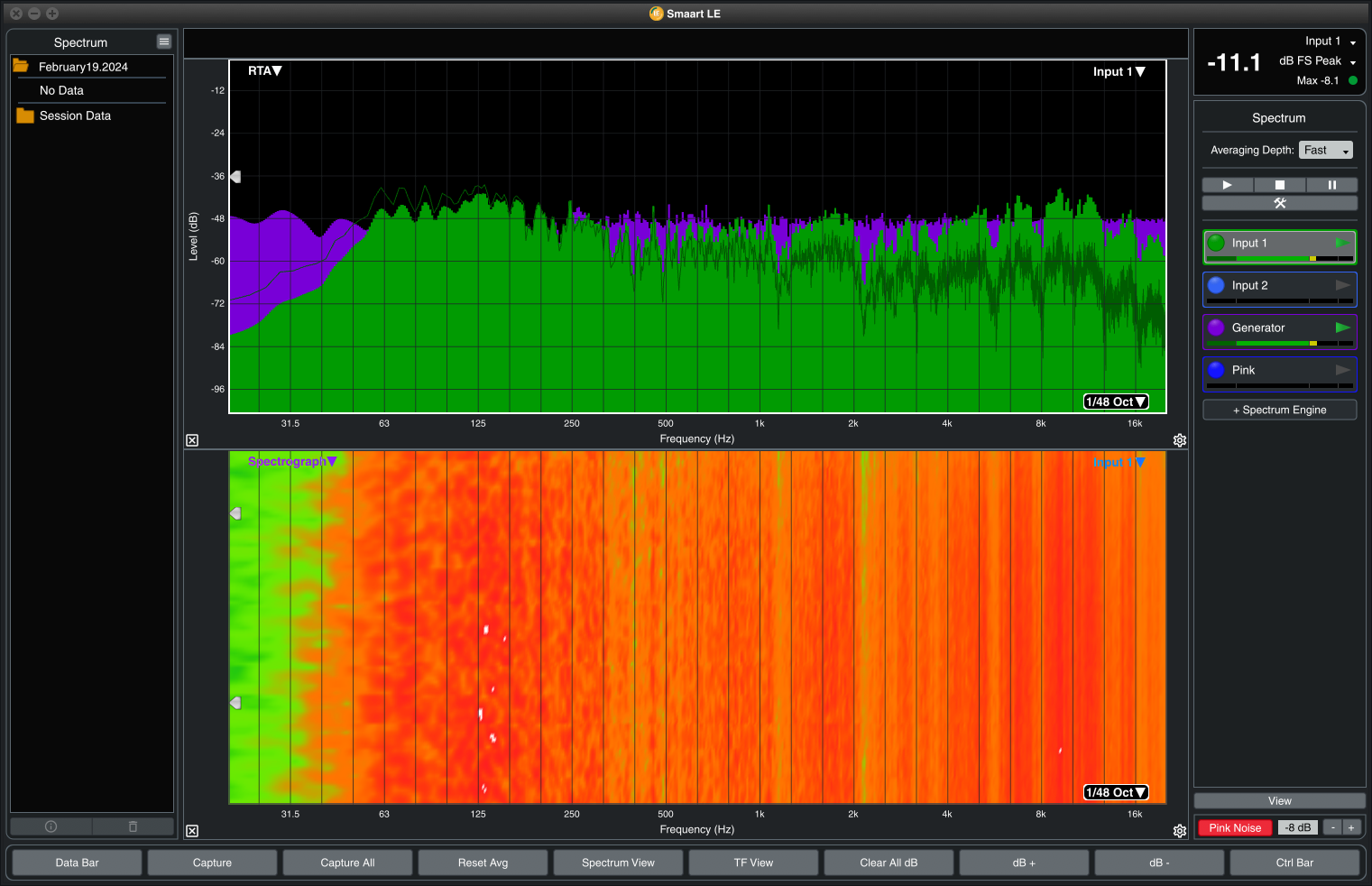Click the Capture button
The height and width of the screenshot is (886, 1372).
coord(212,863)
